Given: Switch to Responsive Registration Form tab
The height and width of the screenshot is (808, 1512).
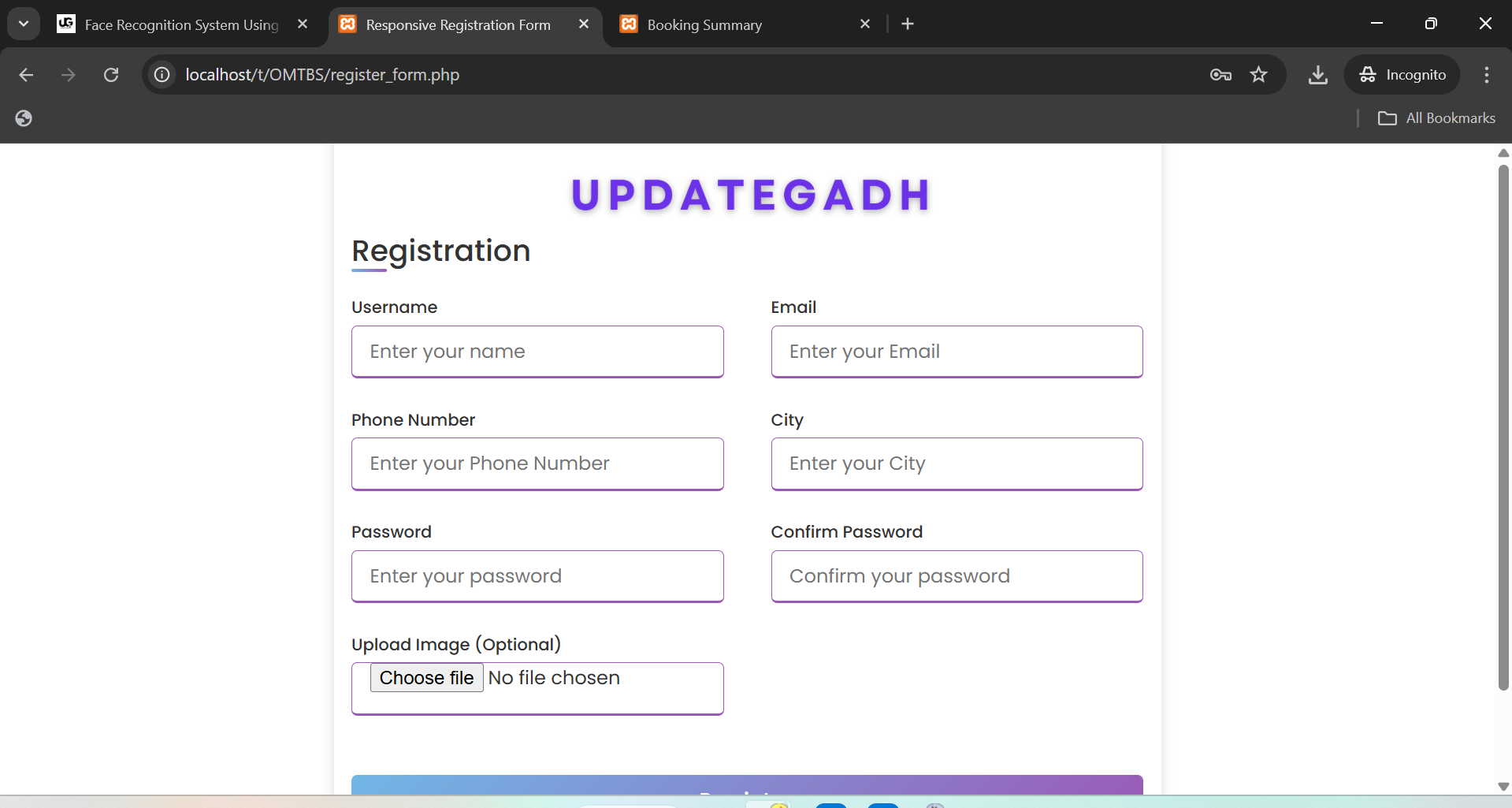Looking at the screenshot, I should [465, 24].
